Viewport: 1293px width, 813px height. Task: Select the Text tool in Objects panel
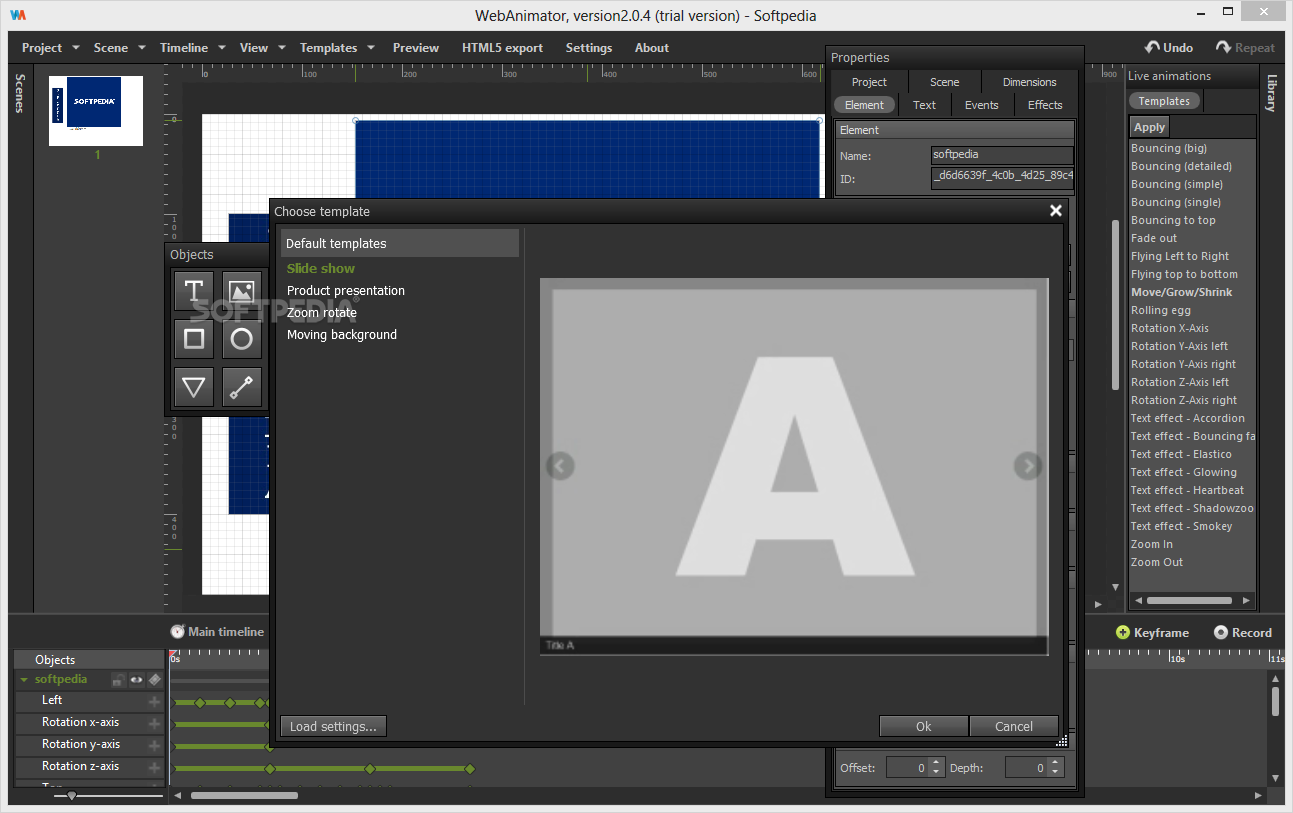tap(194, 291)
